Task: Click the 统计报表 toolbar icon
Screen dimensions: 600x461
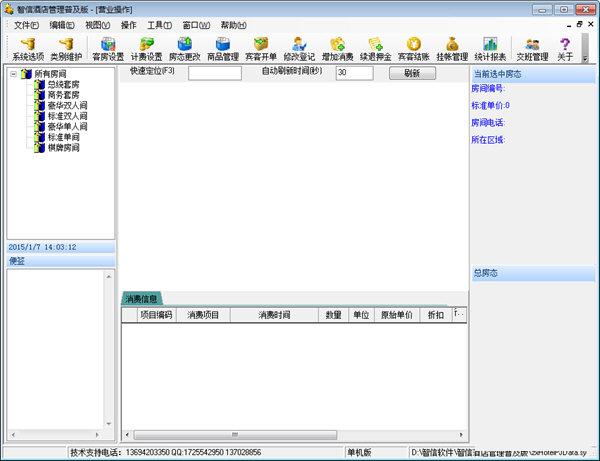Action: point(490,48)
